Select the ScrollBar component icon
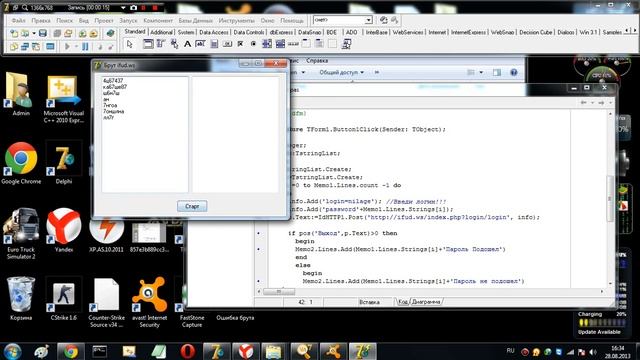The height and width of the screenshot is (360, 640). pyautogui.click(x=293, y=44)
